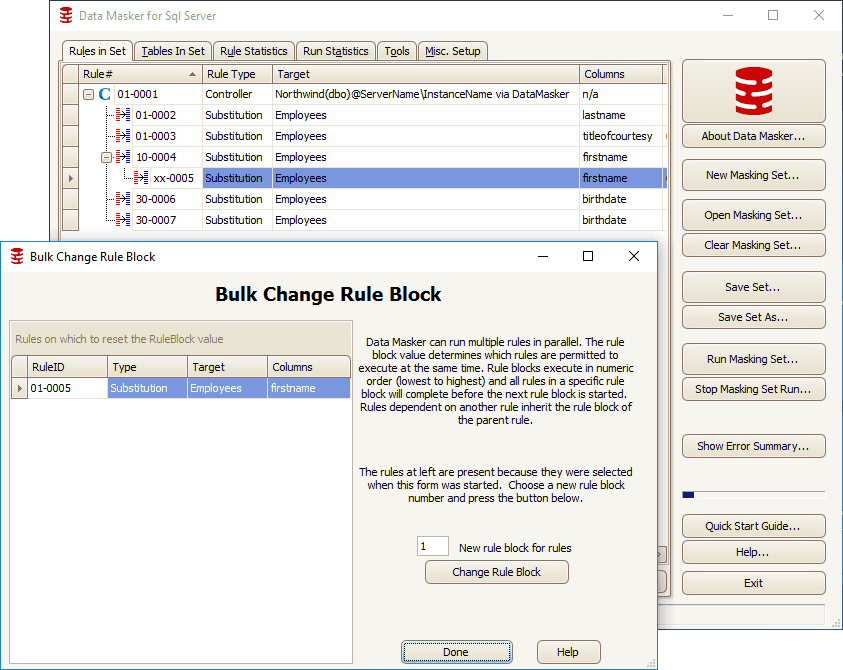Click the substitution icon for rule 30-0007
The image size is (843, 670).
click(123, 219)
